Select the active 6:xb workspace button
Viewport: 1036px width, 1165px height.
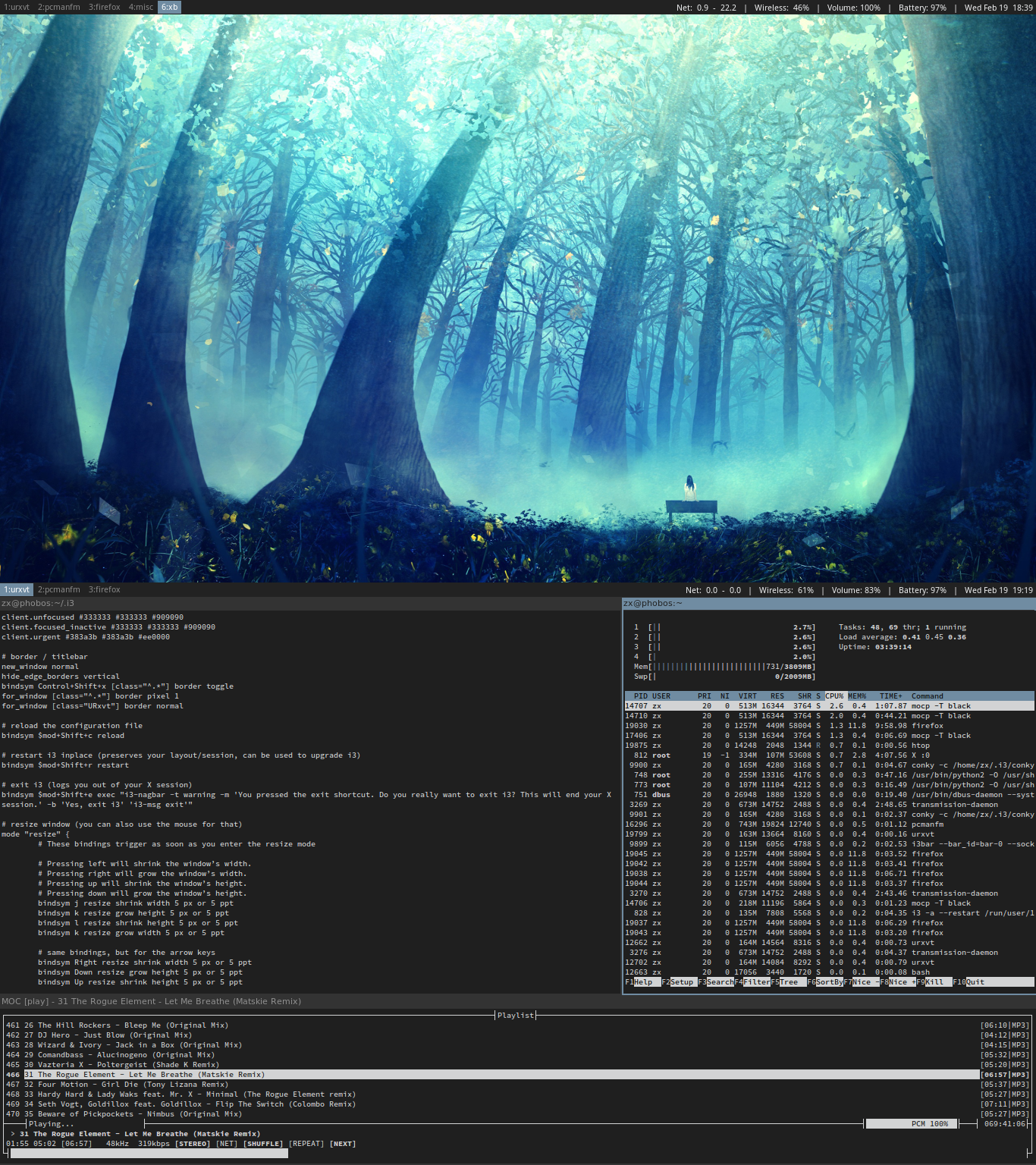(x=169, y=7)
